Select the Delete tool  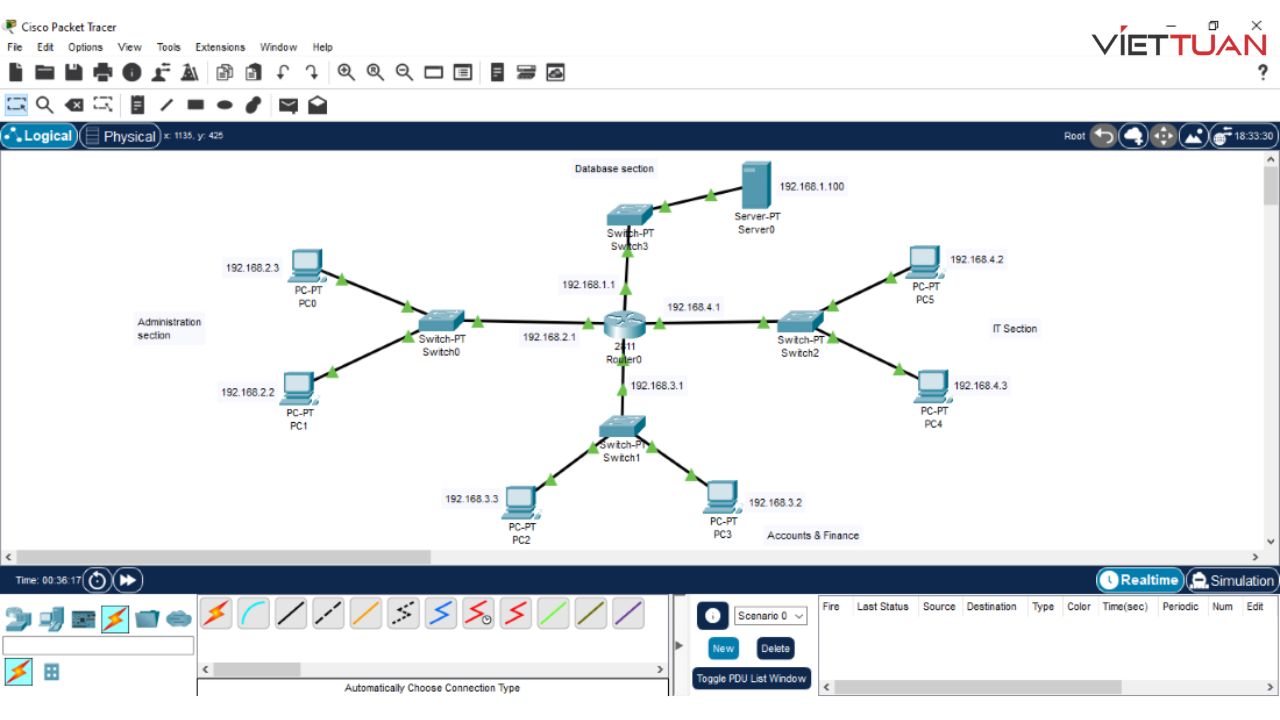(74, 104)
